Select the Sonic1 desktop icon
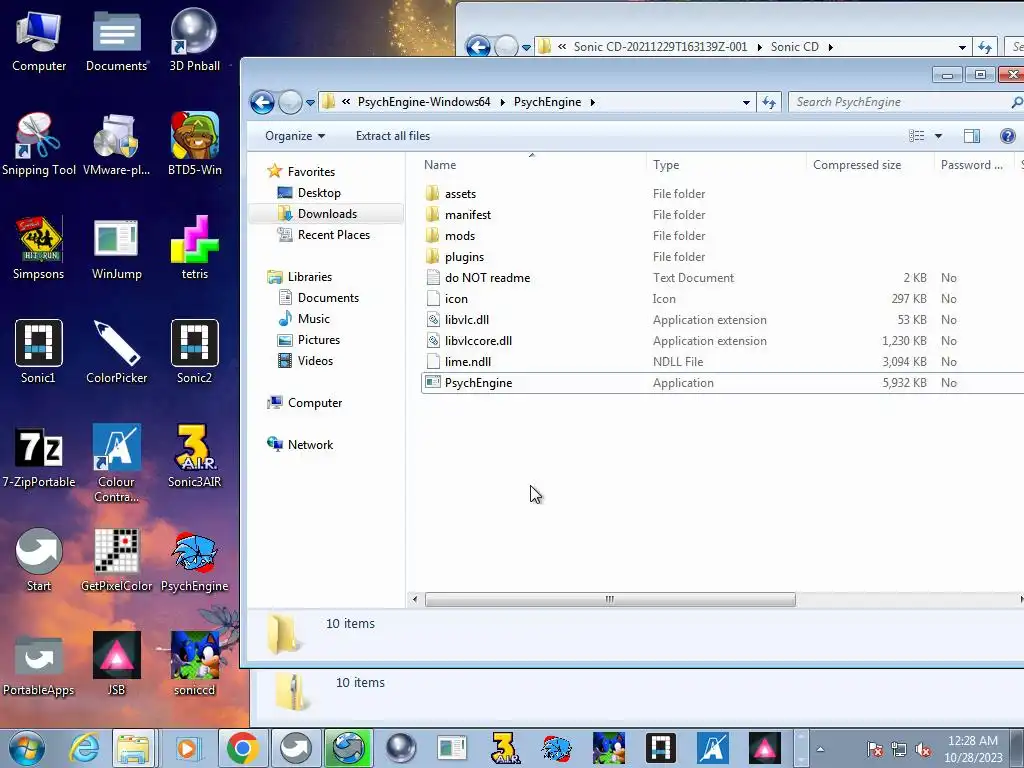Screen dimensions: 1024x768 [39, 352]
